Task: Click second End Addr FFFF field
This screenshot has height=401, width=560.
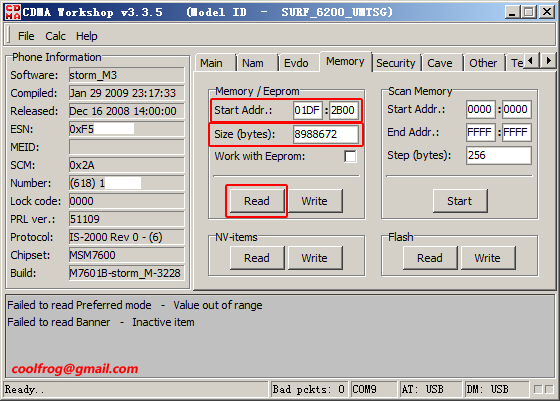Action: tap(516, 132)
